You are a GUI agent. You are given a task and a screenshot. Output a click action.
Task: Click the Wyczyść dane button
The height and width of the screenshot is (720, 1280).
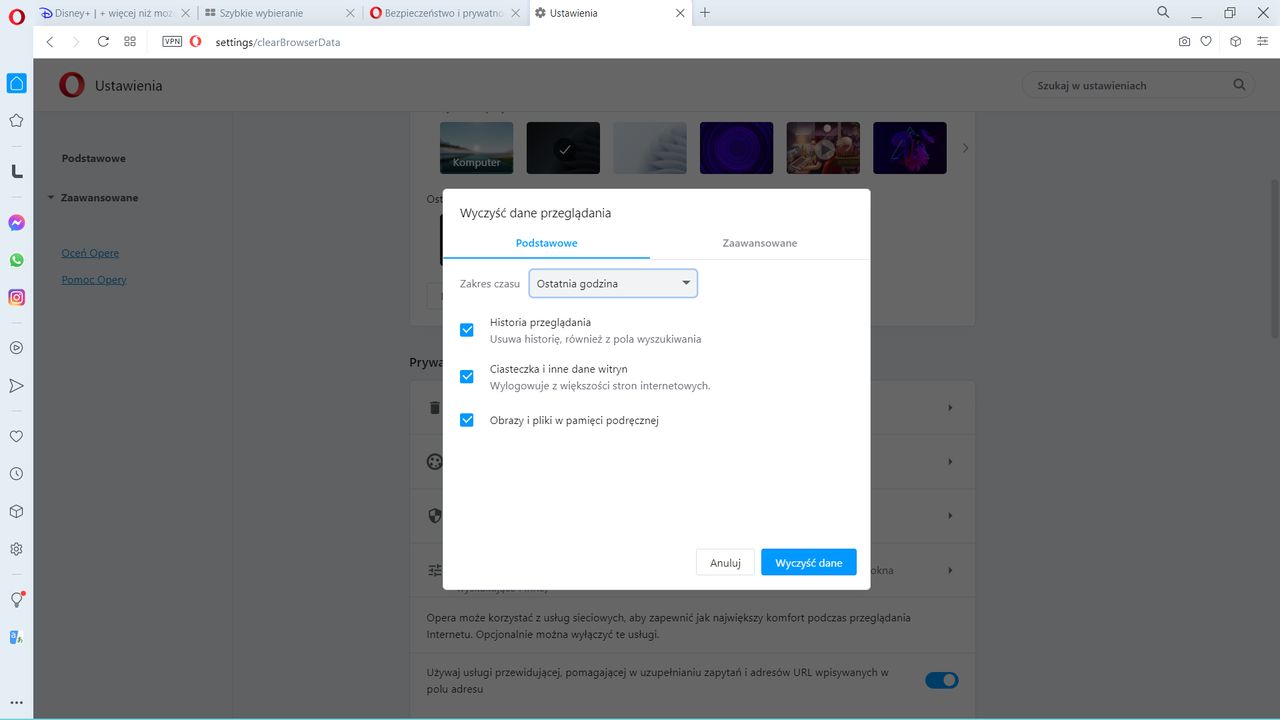tap(809, 563)
